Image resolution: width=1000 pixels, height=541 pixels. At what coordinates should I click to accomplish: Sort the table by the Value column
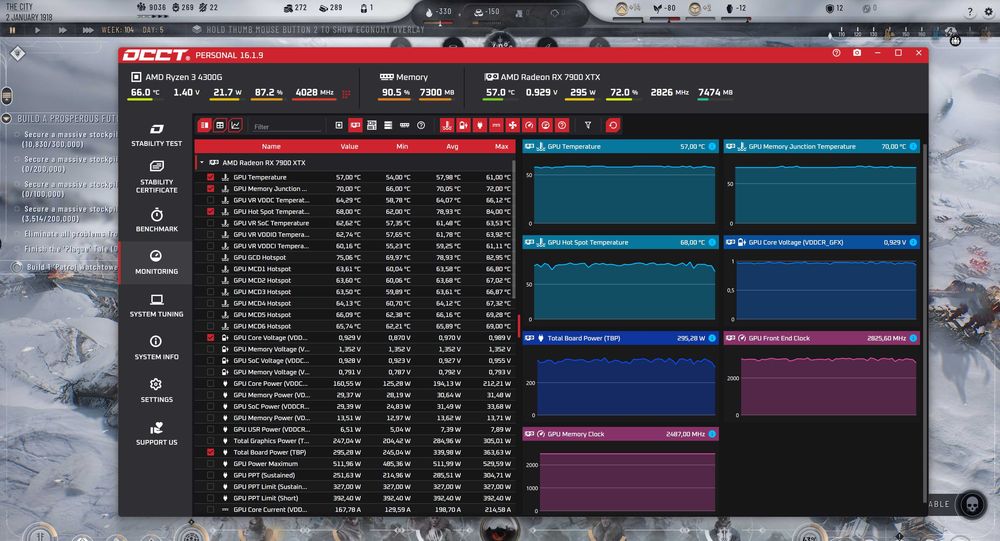pos(349,147)
